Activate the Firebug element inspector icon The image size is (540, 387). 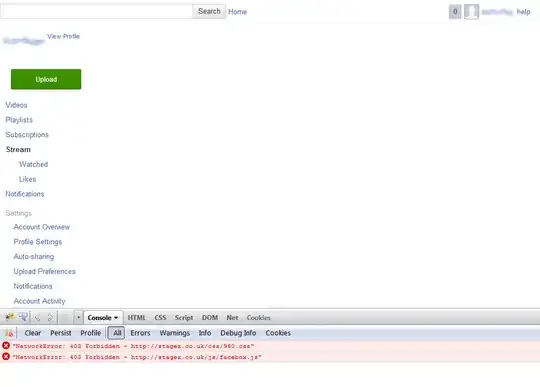pos(23,317)
